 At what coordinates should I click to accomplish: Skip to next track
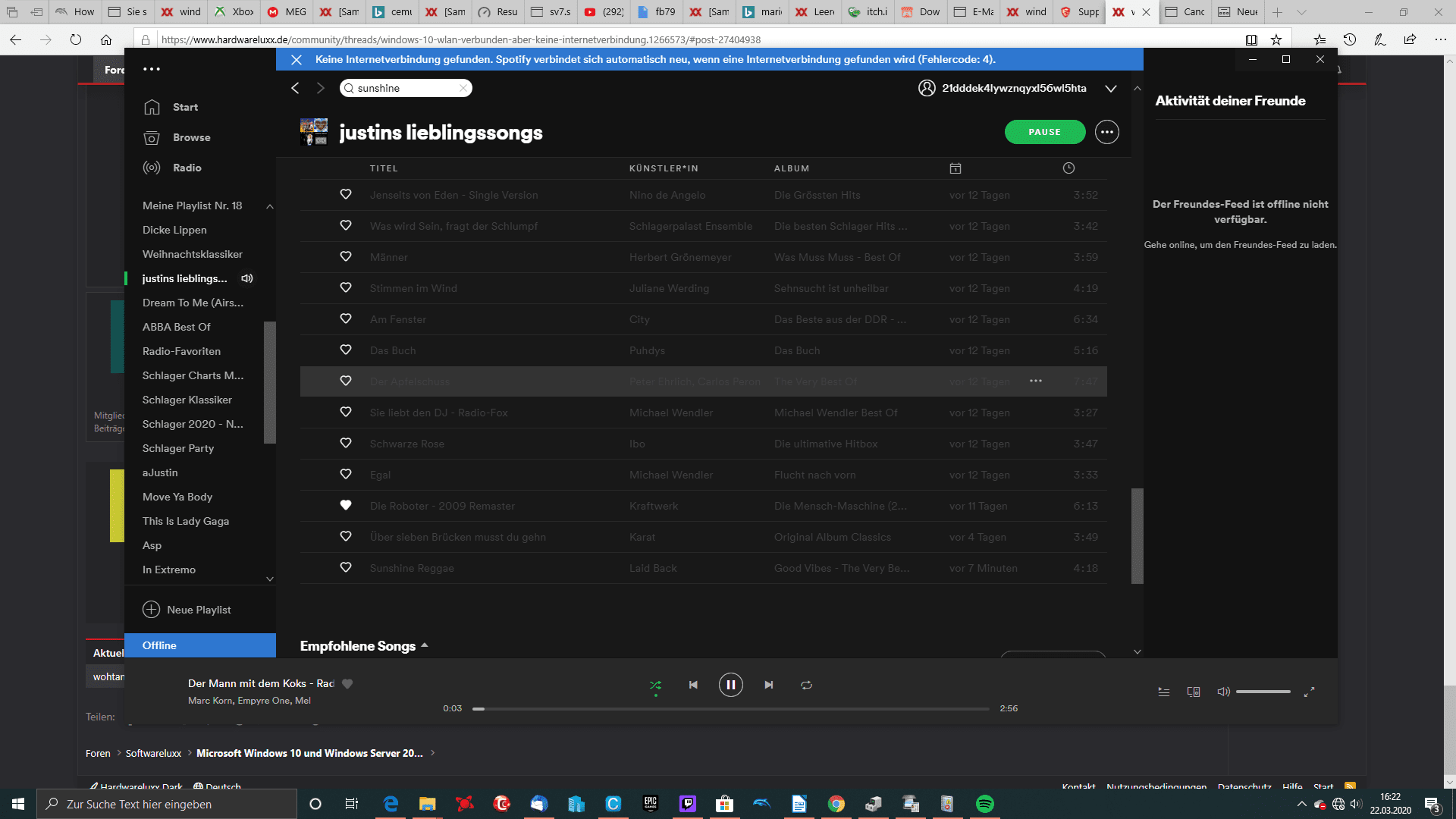coord(768,685)
